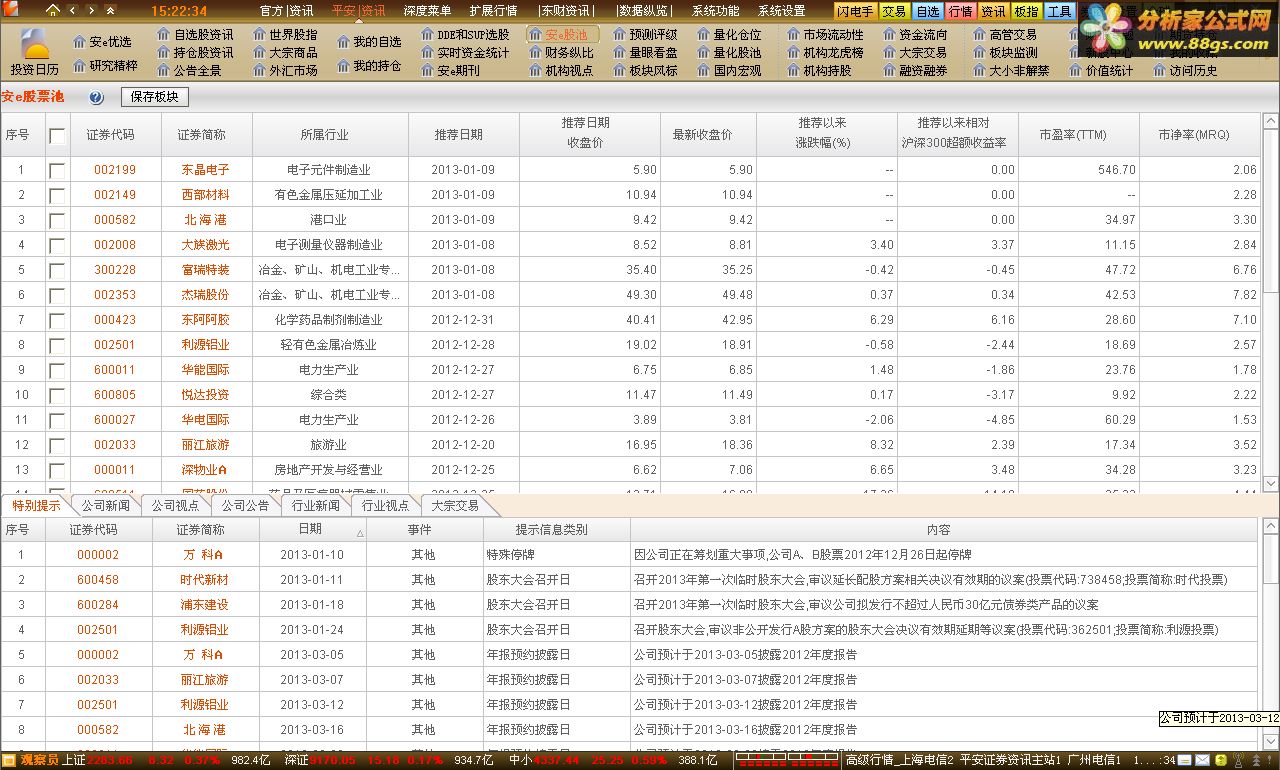Go to the home page icon
1280x770 pixels.
(x=54, y=11)
